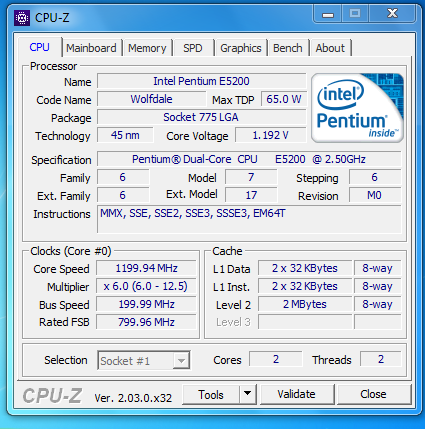
Task: Click the L1 Inst. 8-way associativity
Action: tap(378, 286)
